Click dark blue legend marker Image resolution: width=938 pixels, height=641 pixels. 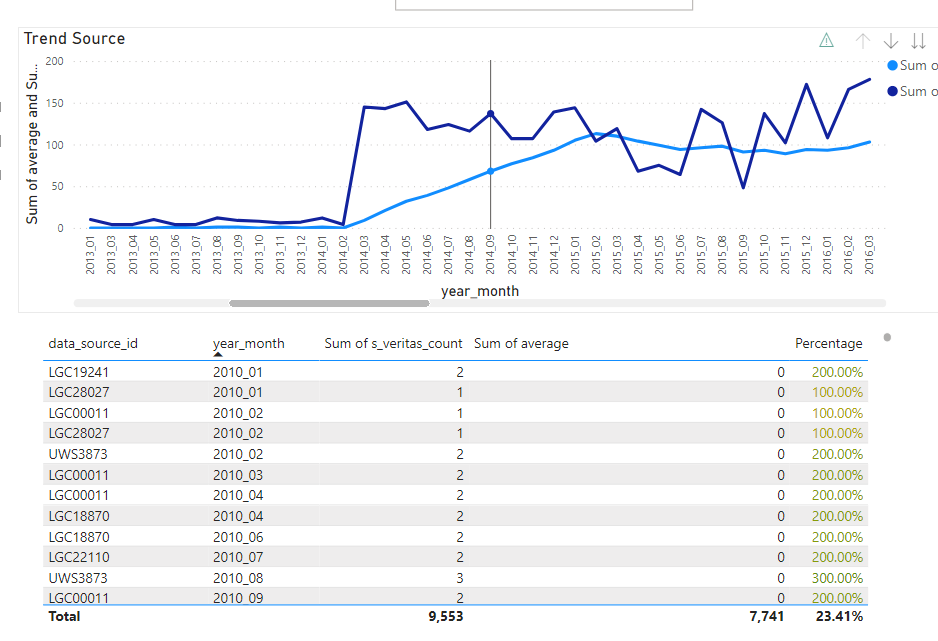[x=893, y=91]
